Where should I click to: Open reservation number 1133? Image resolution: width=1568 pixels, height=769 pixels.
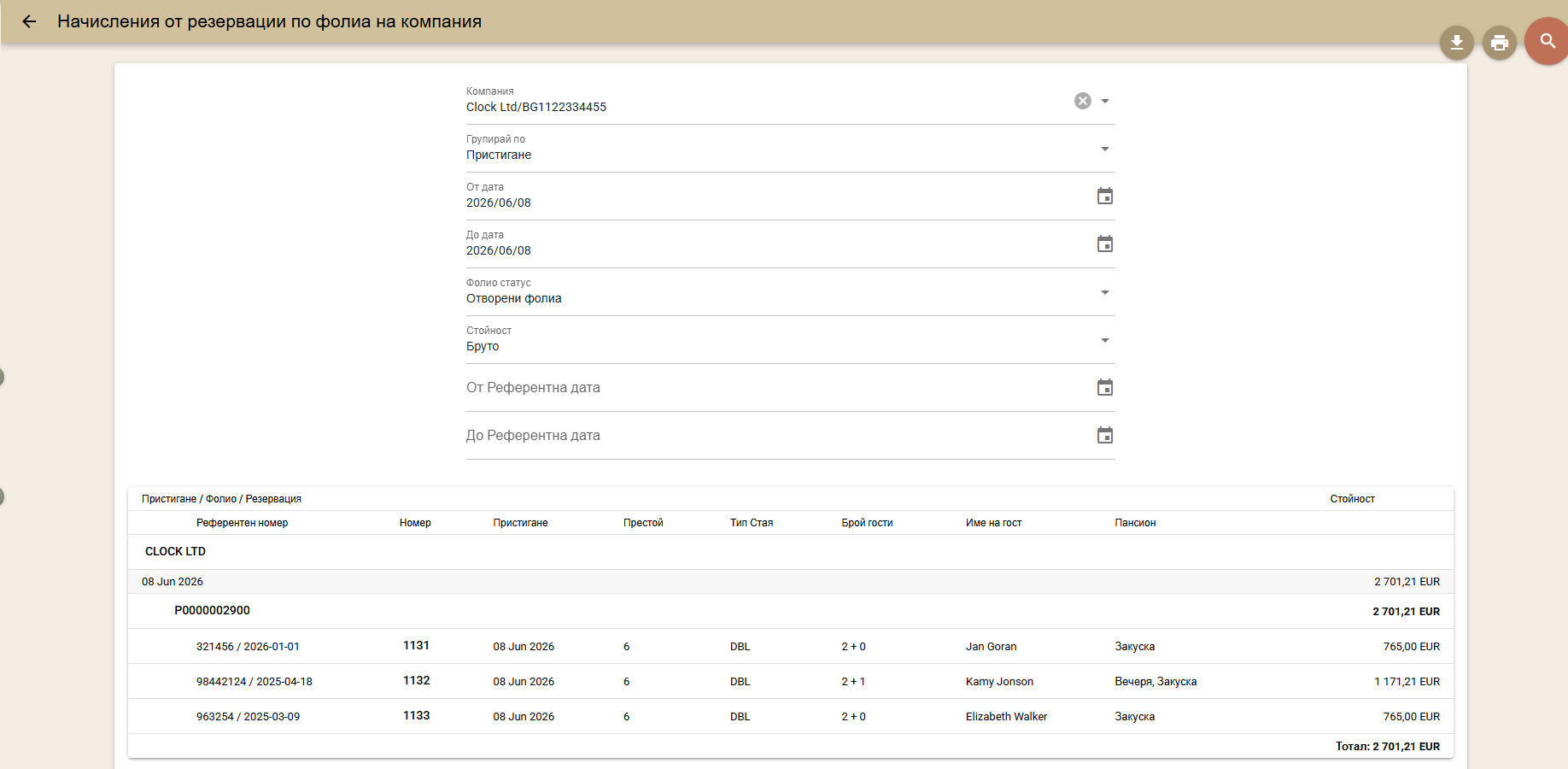(x=416, y=716)
